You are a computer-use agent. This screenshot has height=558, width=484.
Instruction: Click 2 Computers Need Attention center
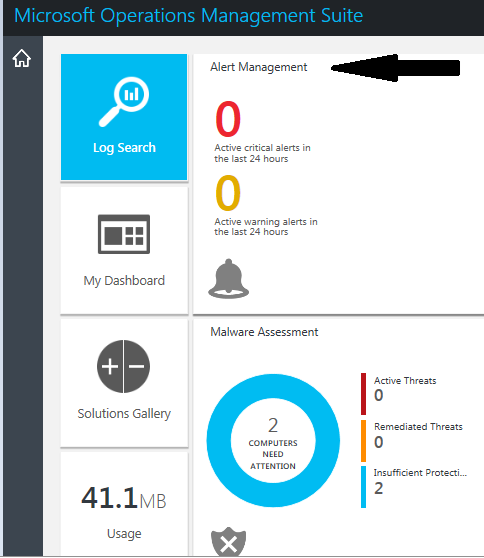(273, 441)
